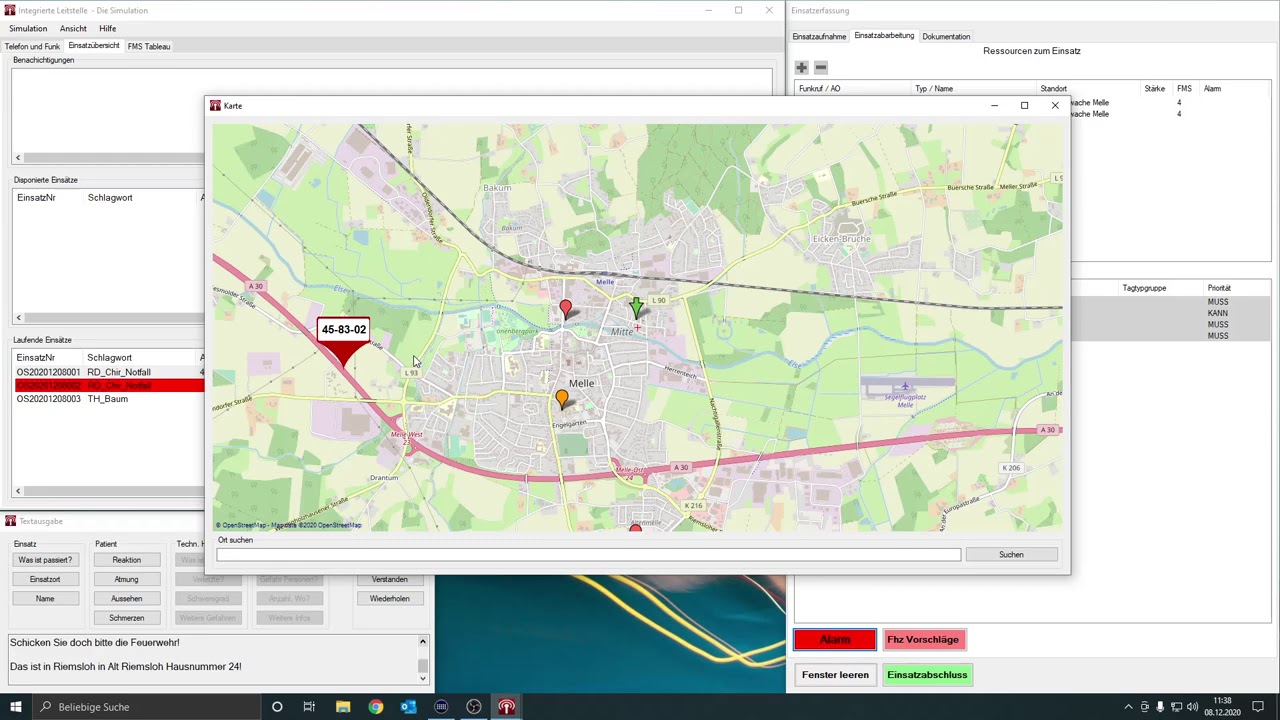The height and width of the screenshot is (720, 1280).
Task: Open the volume control in the system tray
Action: [x=1193, y=707]
